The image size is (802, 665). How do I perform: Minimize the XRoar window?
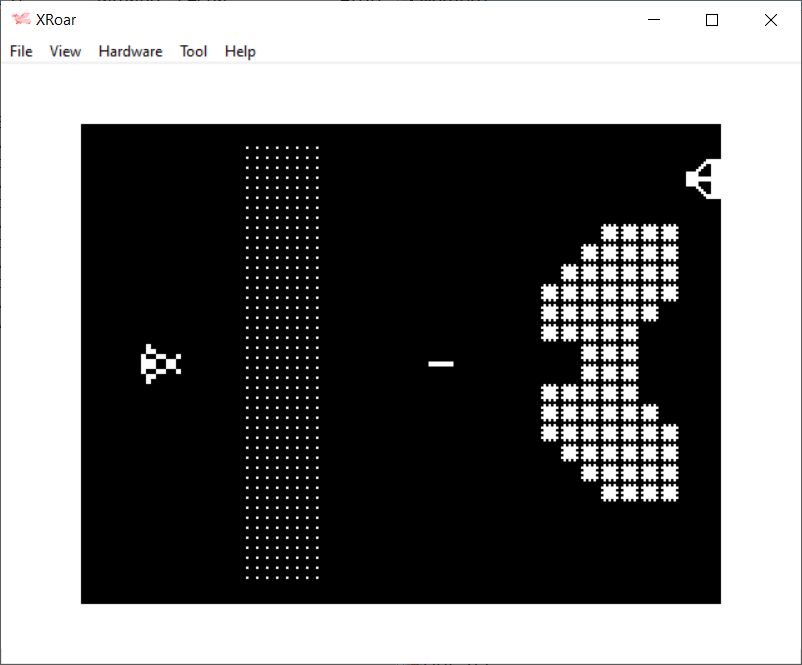[x=654, y=20]
